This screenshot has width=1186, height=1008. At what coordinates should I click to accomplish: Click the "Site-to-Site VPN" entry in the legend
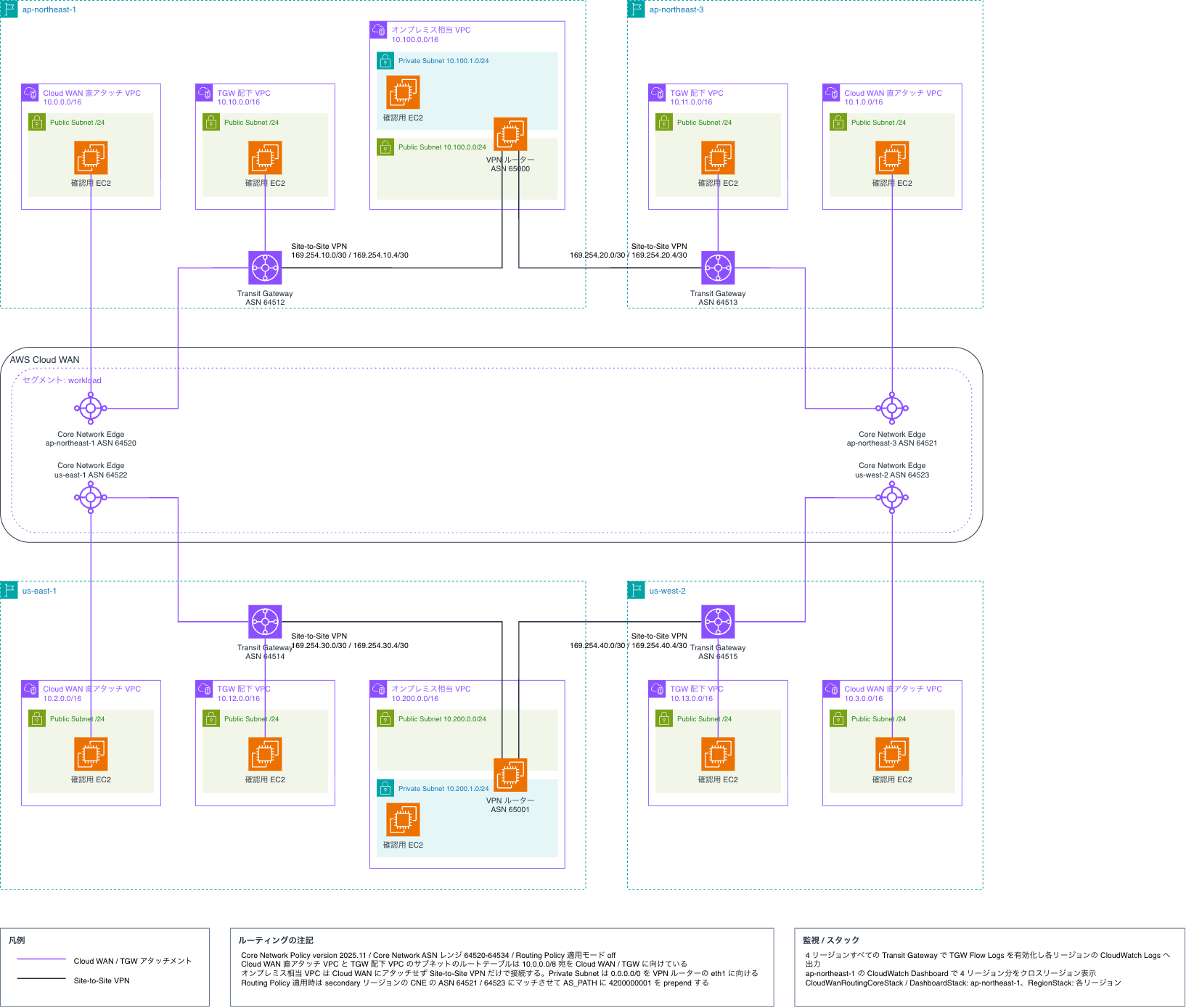coord(102,980)
